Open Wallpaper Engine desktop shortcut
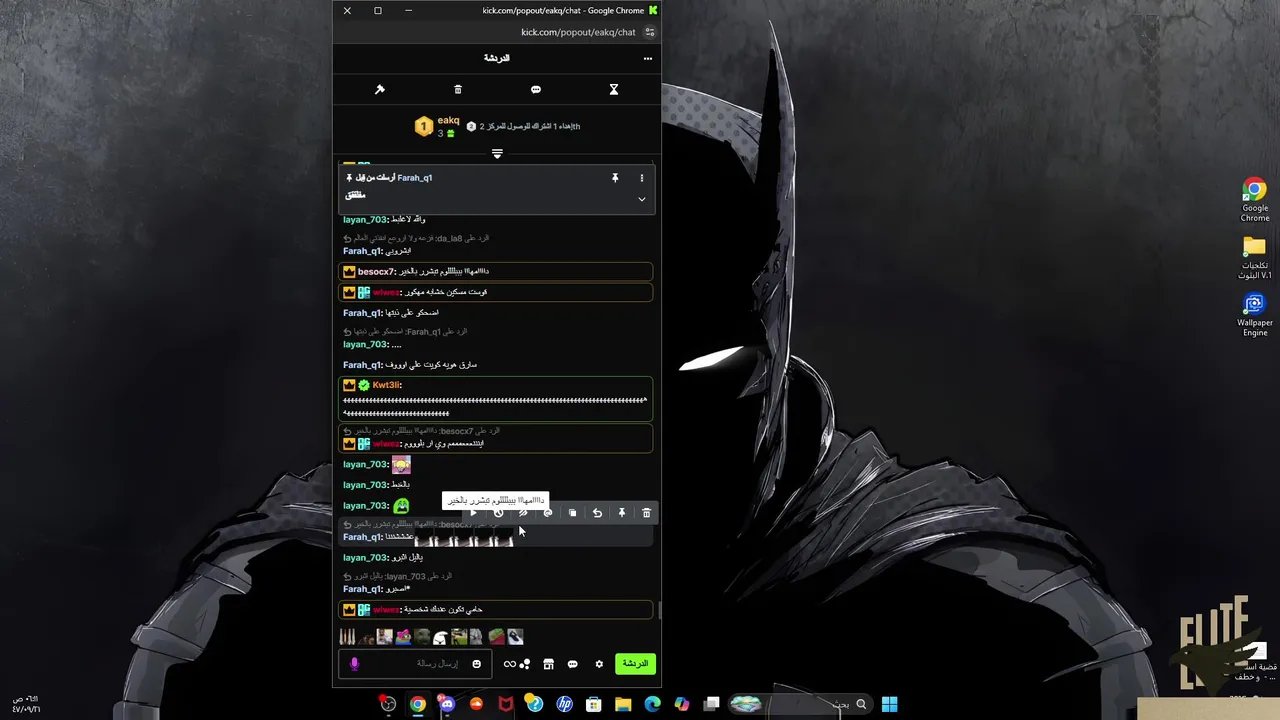Screen dimensions: 1280x720 (1255, 314)
